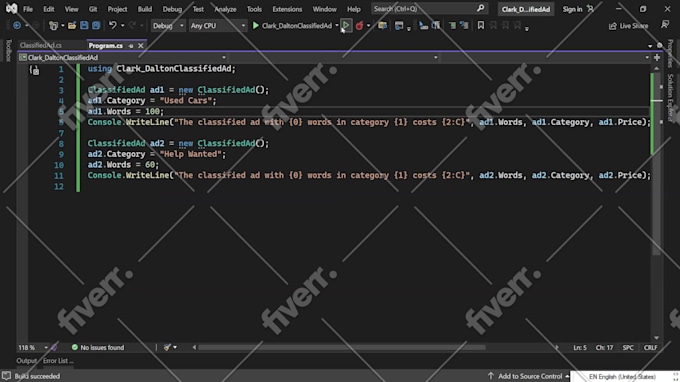The height and width of the screenshot is (382, 680).
Task: Toggle SPC indentation indicator
Action: pos(628,347)
